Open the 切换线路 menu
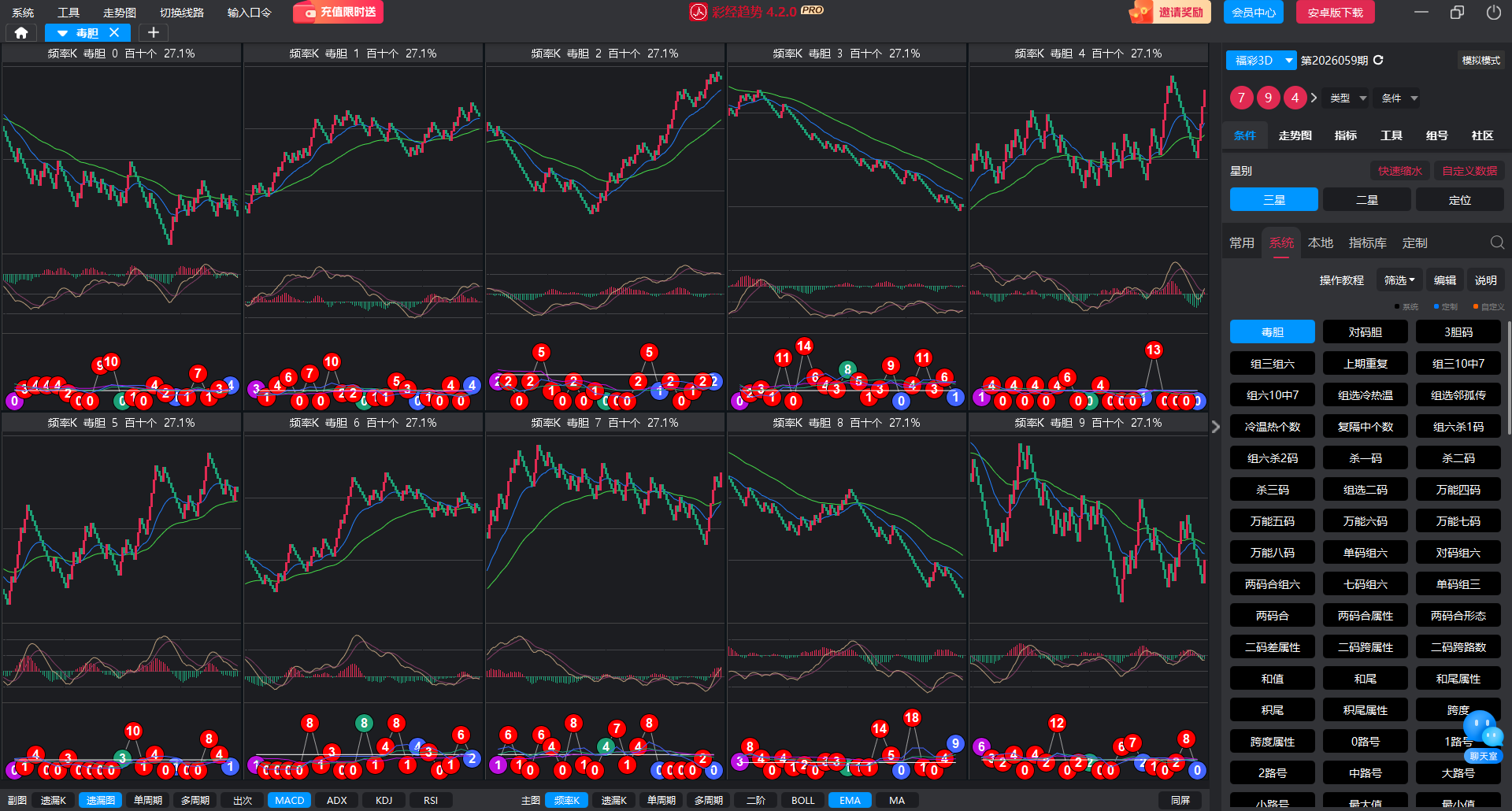Screen dimensions: 1512x811 tap(182, 13)
